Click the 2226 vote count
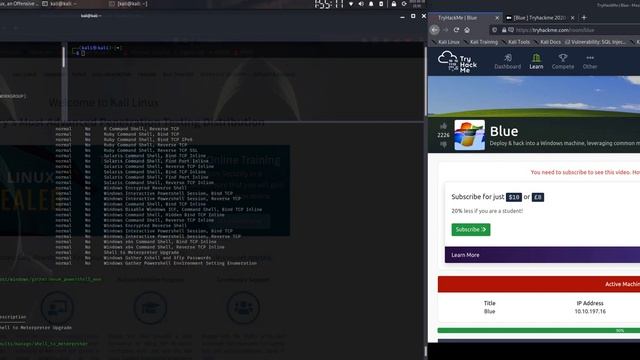The image size is (640, 360). point(443,135)
